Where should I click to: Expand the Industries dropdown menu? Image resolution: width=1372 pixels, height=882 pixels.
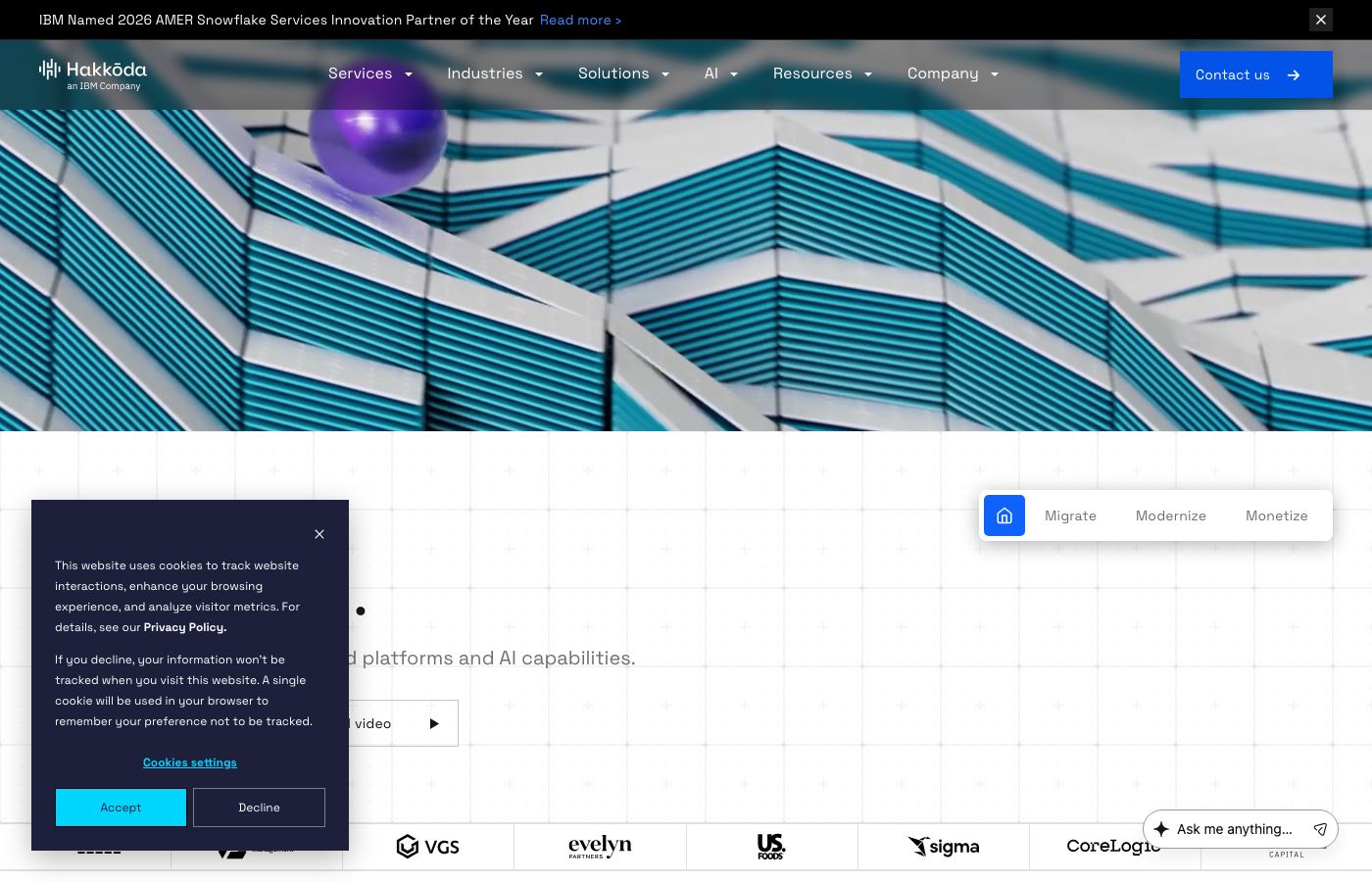pyautogui.click(x=495, y=73)
